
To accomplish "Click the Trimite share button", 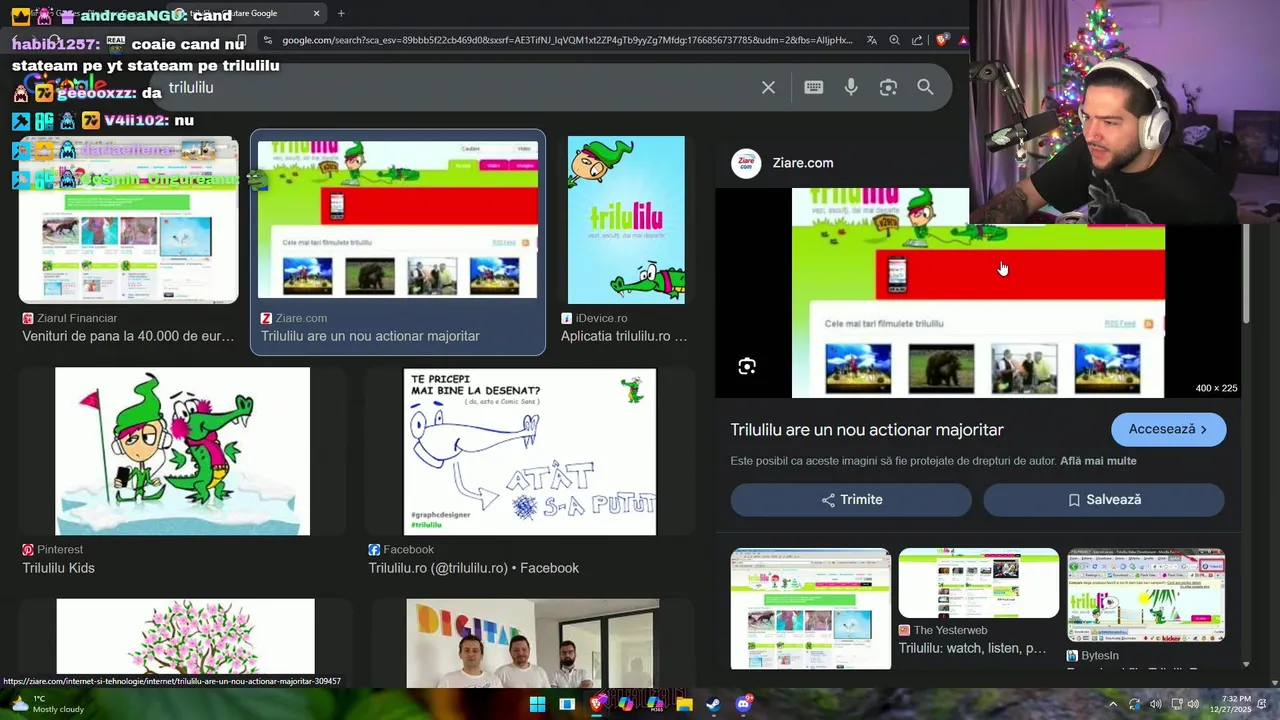I will point(851,500).
